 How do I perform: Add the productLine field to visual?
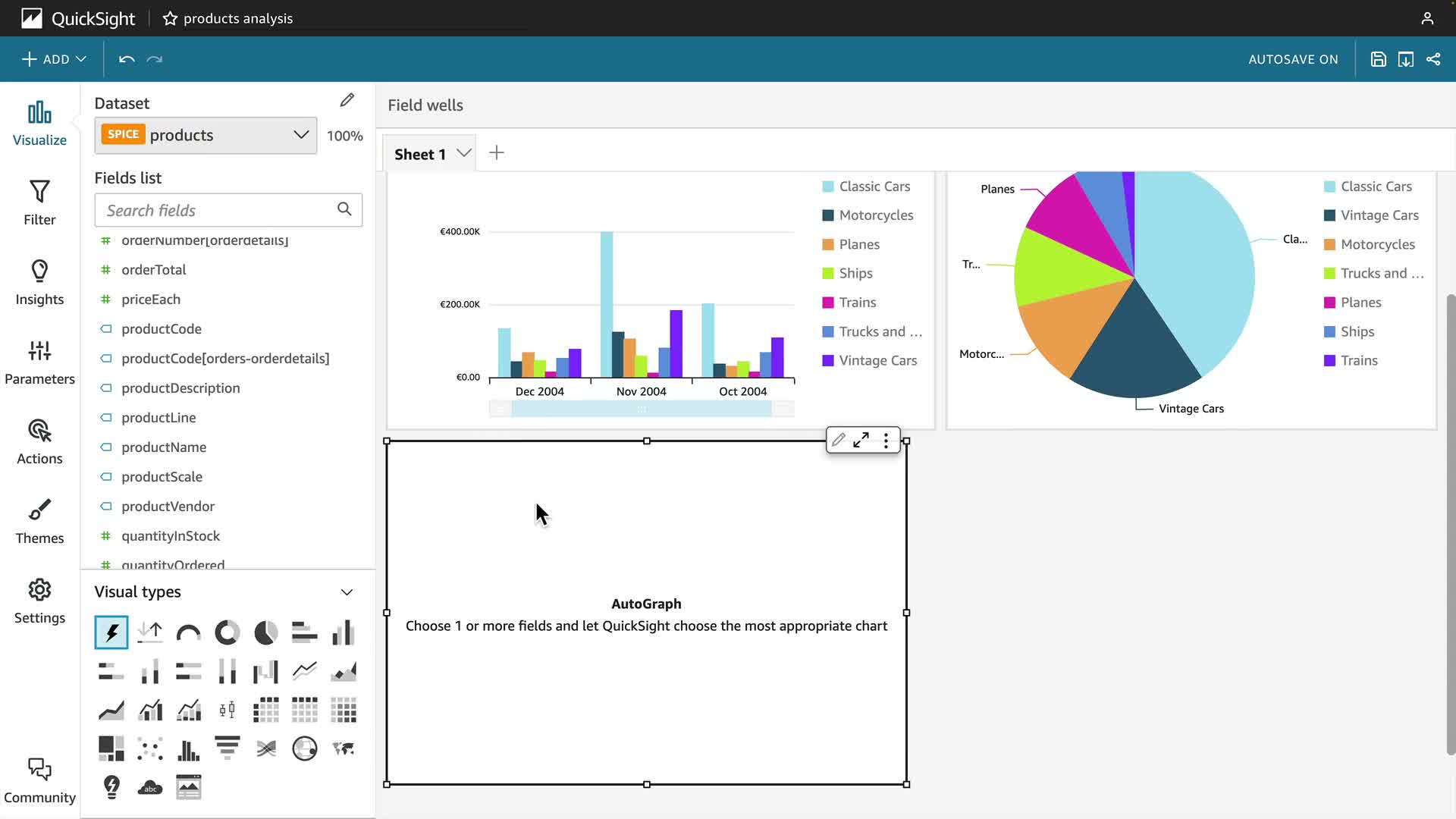coord(158,418)
